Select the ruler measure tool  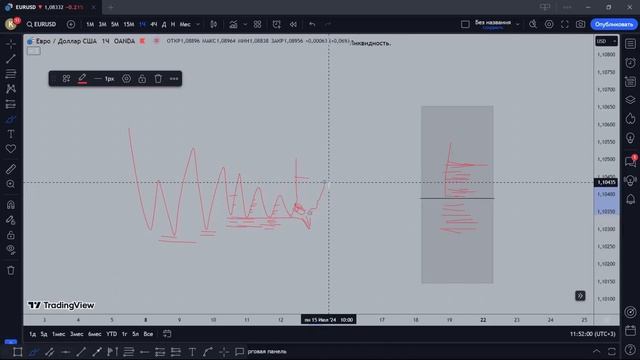(11, 169)
